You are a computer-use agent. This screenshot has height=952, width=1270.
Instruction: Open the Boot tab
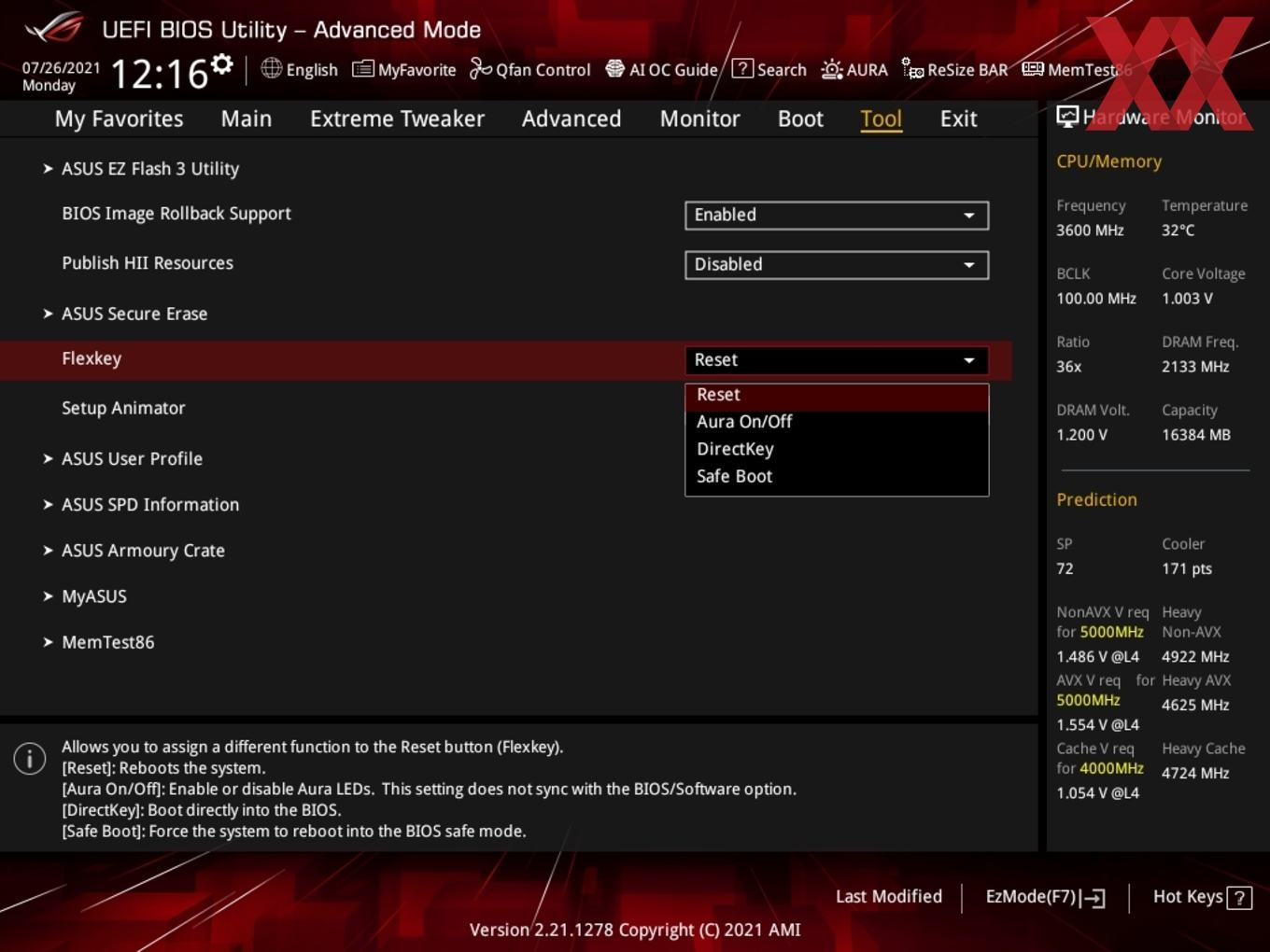(x=800, y=119)
